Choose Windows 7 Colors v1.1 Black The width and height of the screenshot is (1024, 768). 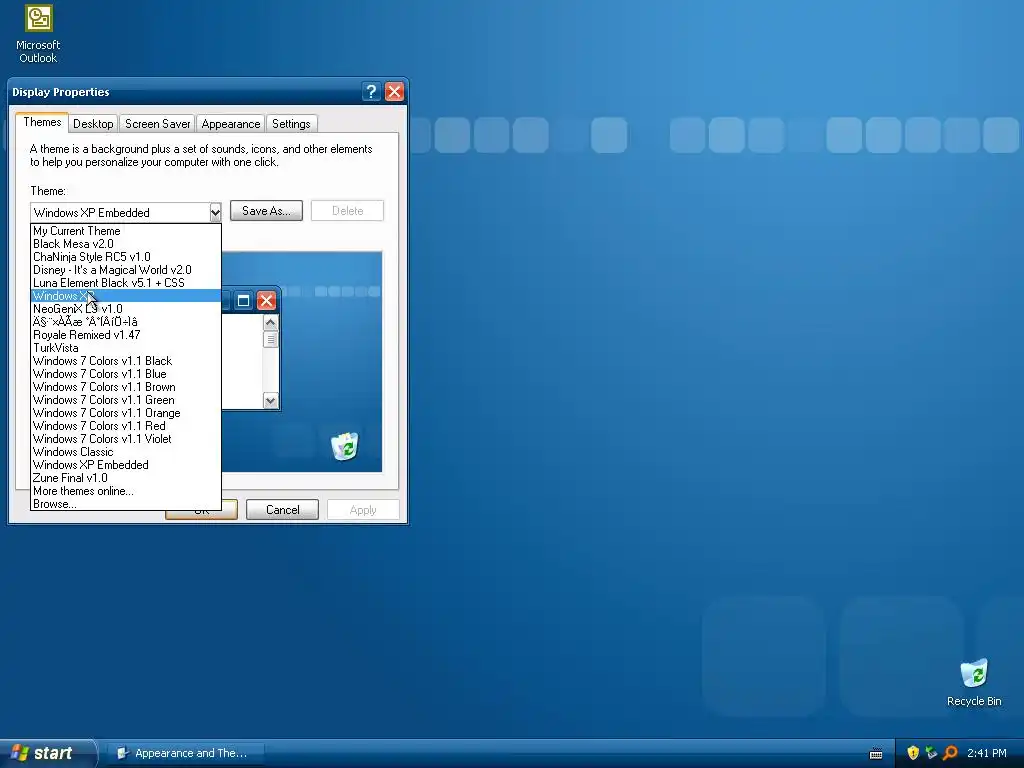(125, 361)
